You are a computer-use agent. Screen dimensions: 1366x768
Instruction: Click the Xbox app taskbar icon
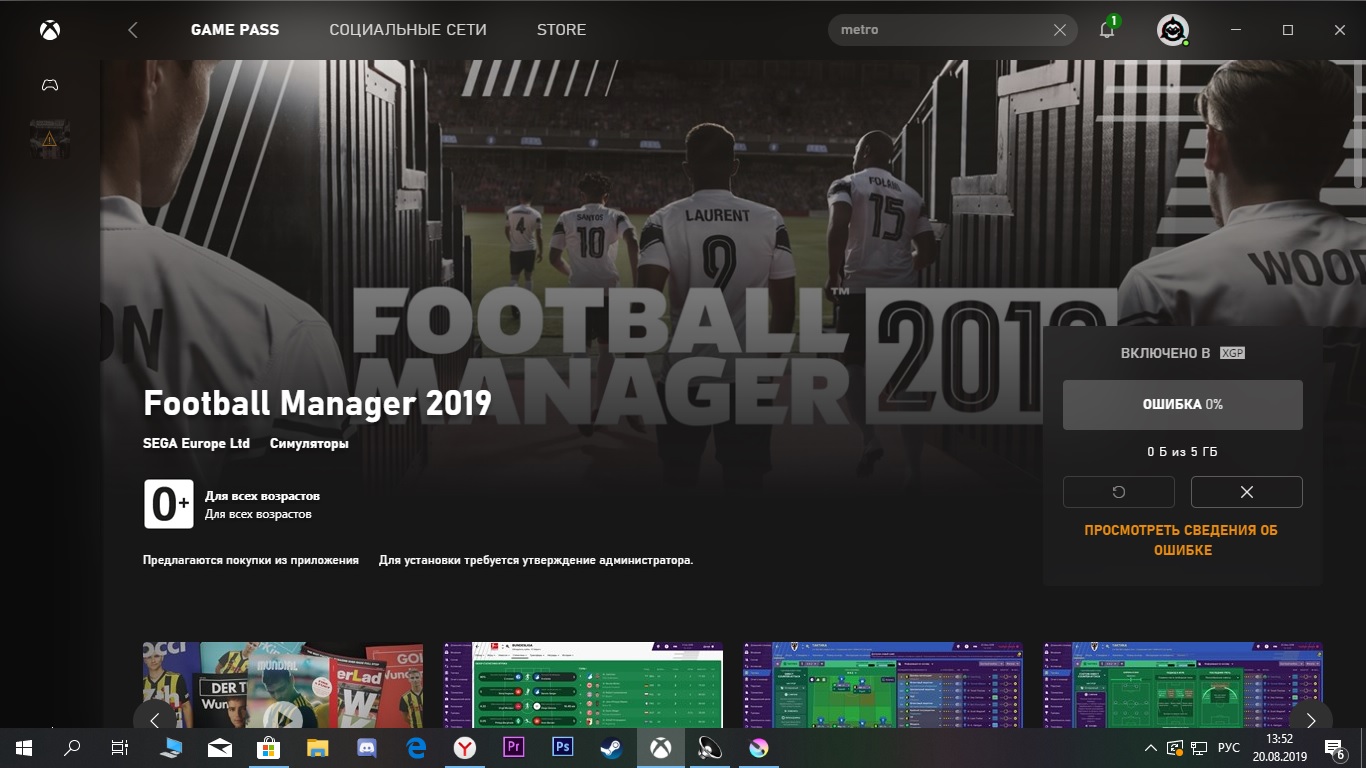click(x=661, y=748)
